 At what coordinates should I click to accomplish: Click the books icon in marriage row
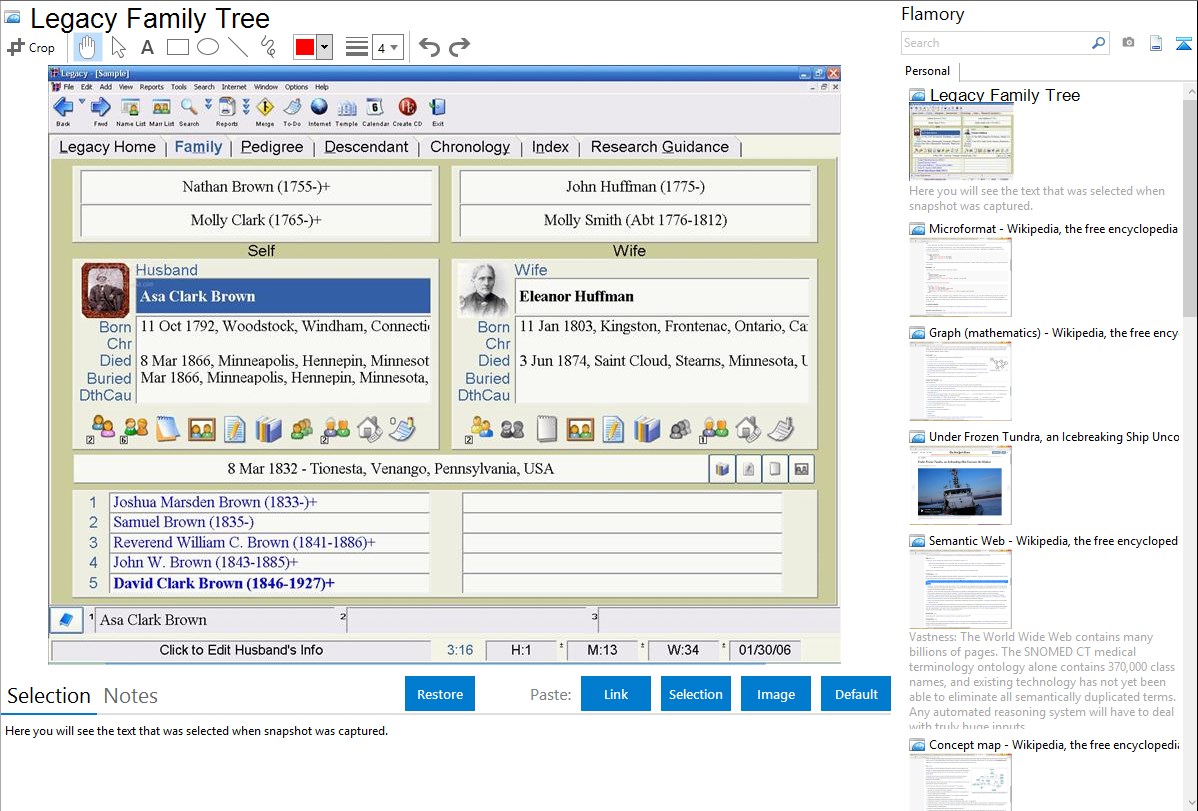click(721, 469)
